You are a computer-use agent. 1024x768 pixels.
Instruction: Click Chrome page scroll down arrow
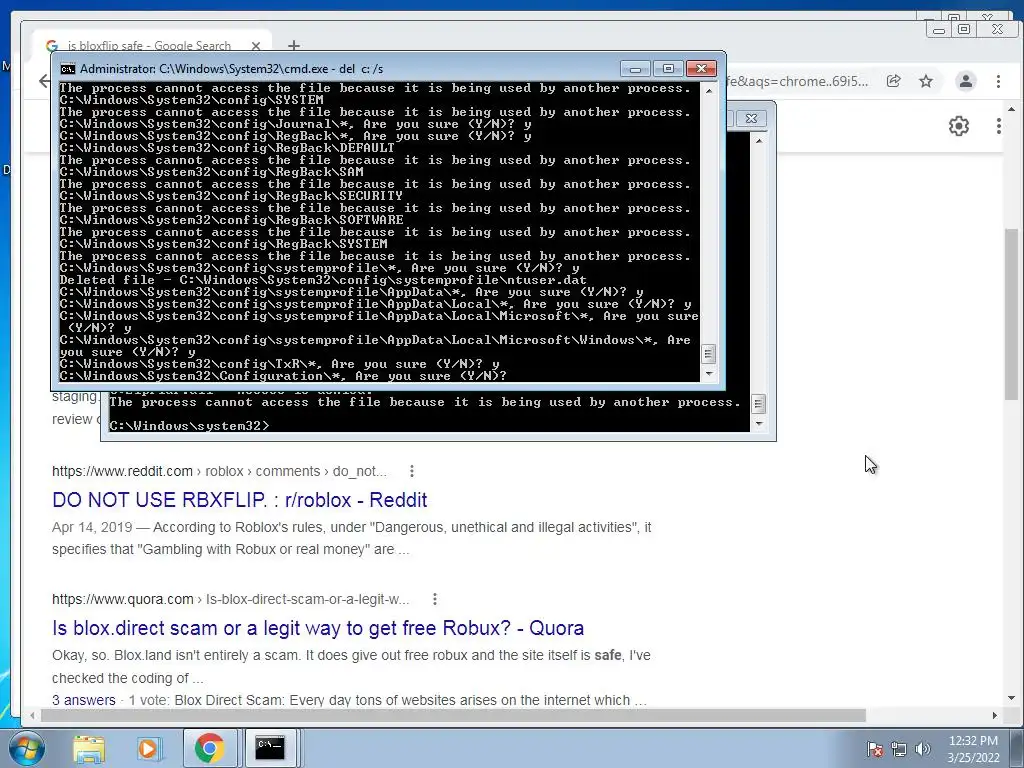tap(1012, 698)
